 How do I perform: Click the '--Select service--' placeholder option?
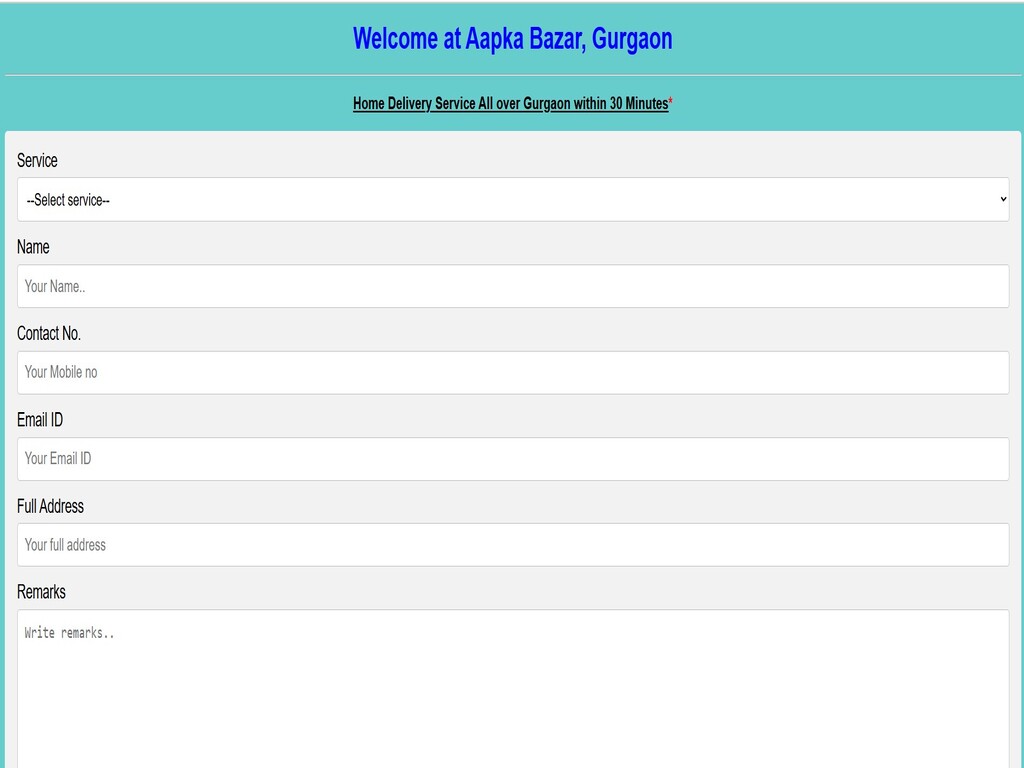point(68,200)
